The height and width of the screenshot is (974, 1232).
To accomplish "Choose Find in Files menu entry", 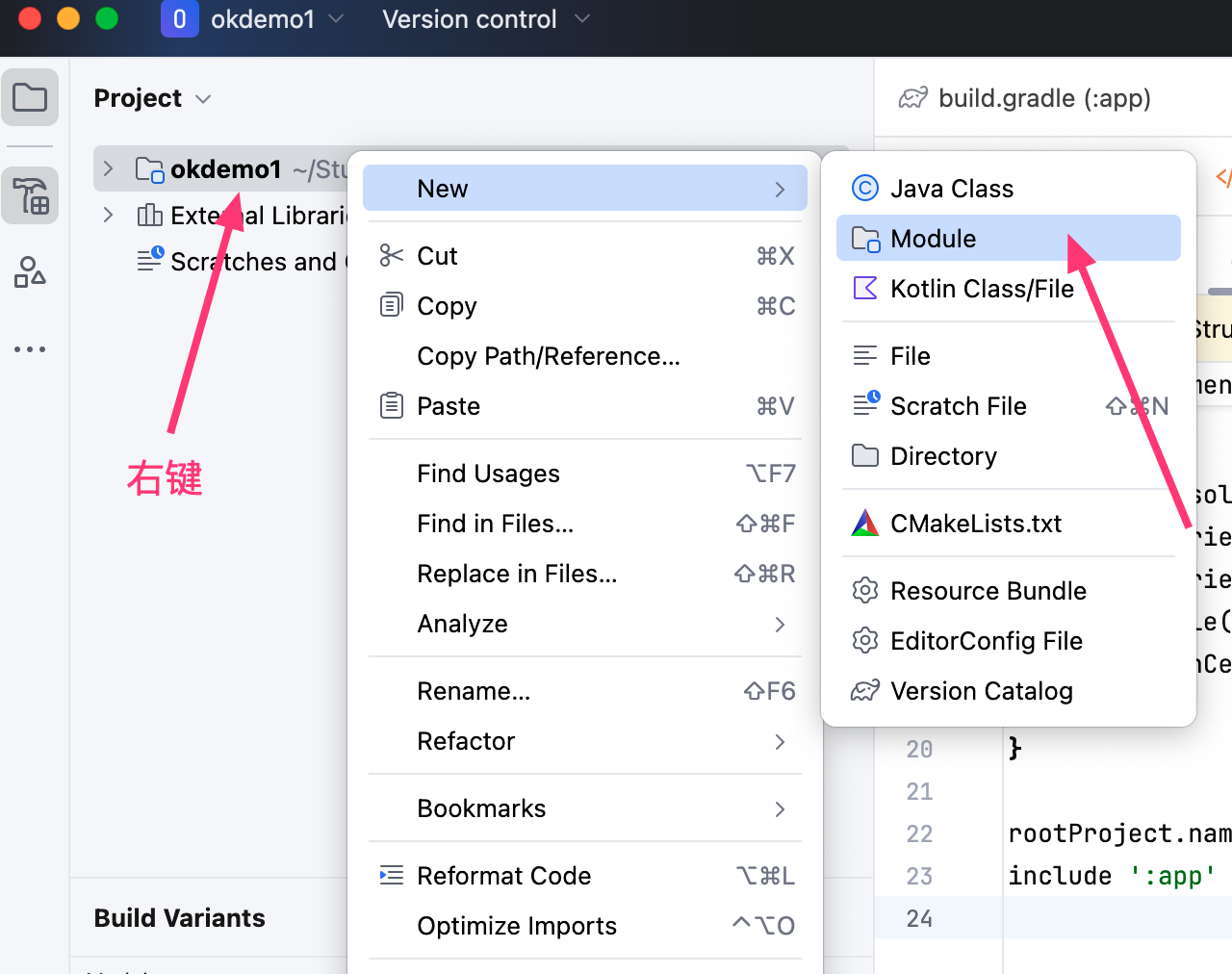I will [x=585, y=524].
